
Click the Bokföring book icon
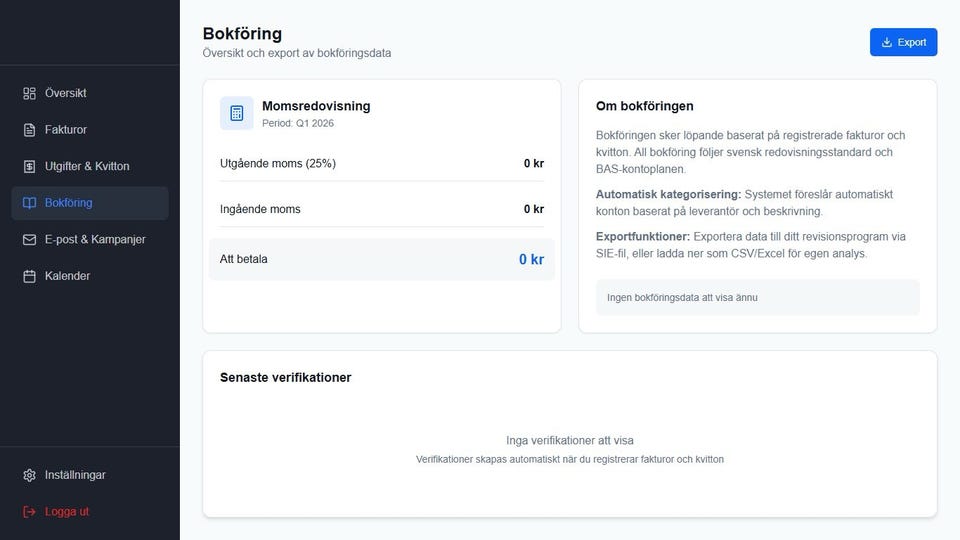[x=29, y=203]
